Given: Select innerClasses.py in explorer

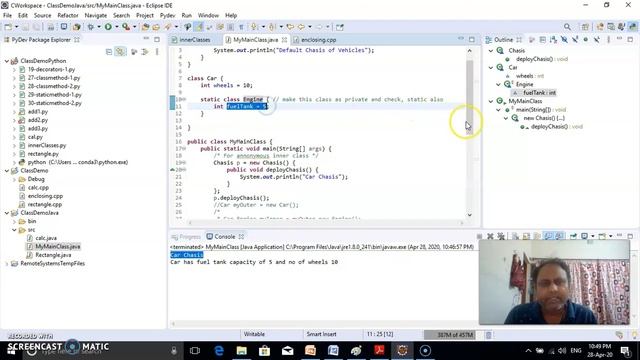Looking at the screenshot, I should click(x=47, y=145).
